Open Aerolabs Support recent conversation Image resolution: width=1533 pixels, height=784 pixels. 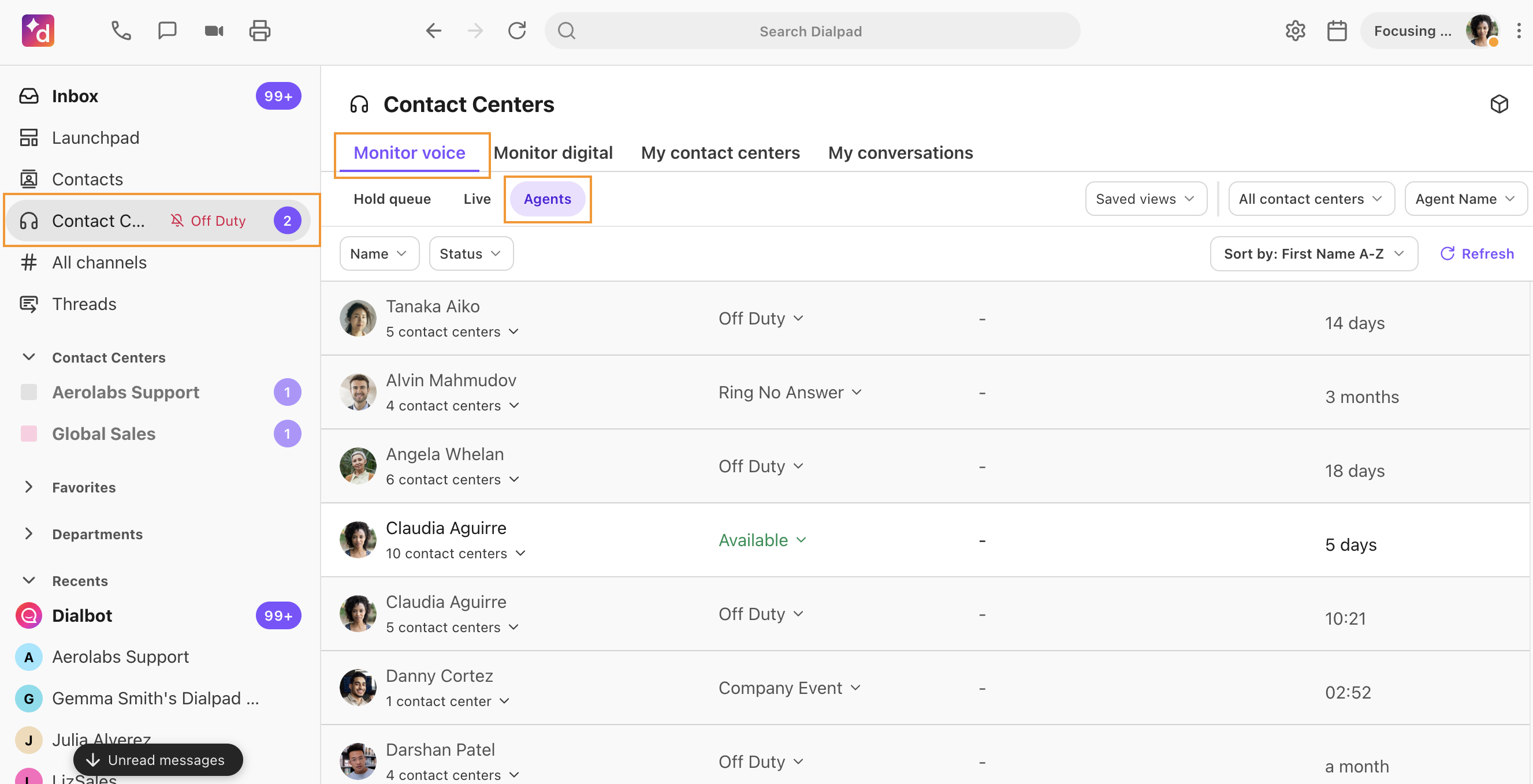tap(159, 658)
